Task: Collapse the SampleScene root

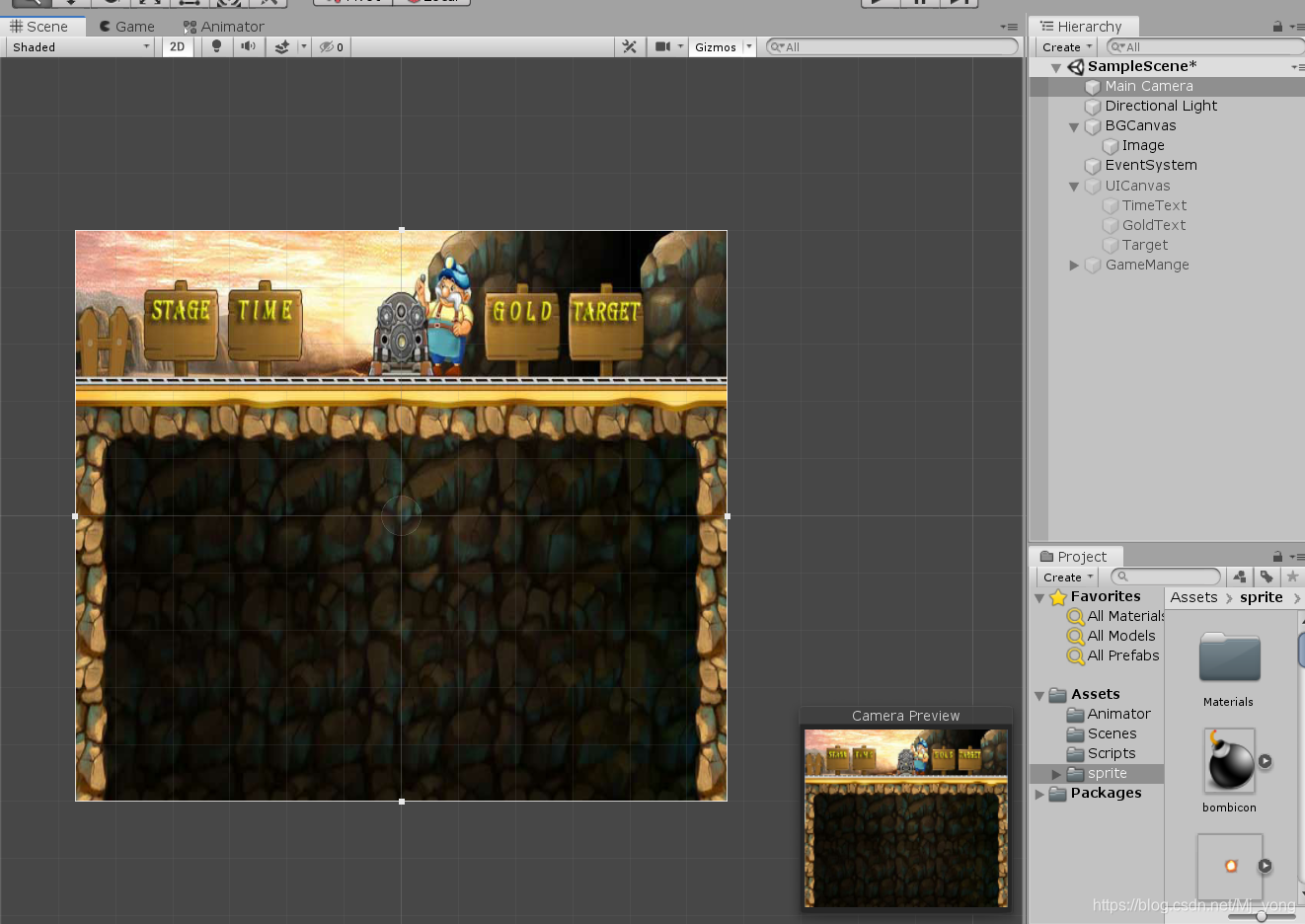Action: click(1056, 67)
